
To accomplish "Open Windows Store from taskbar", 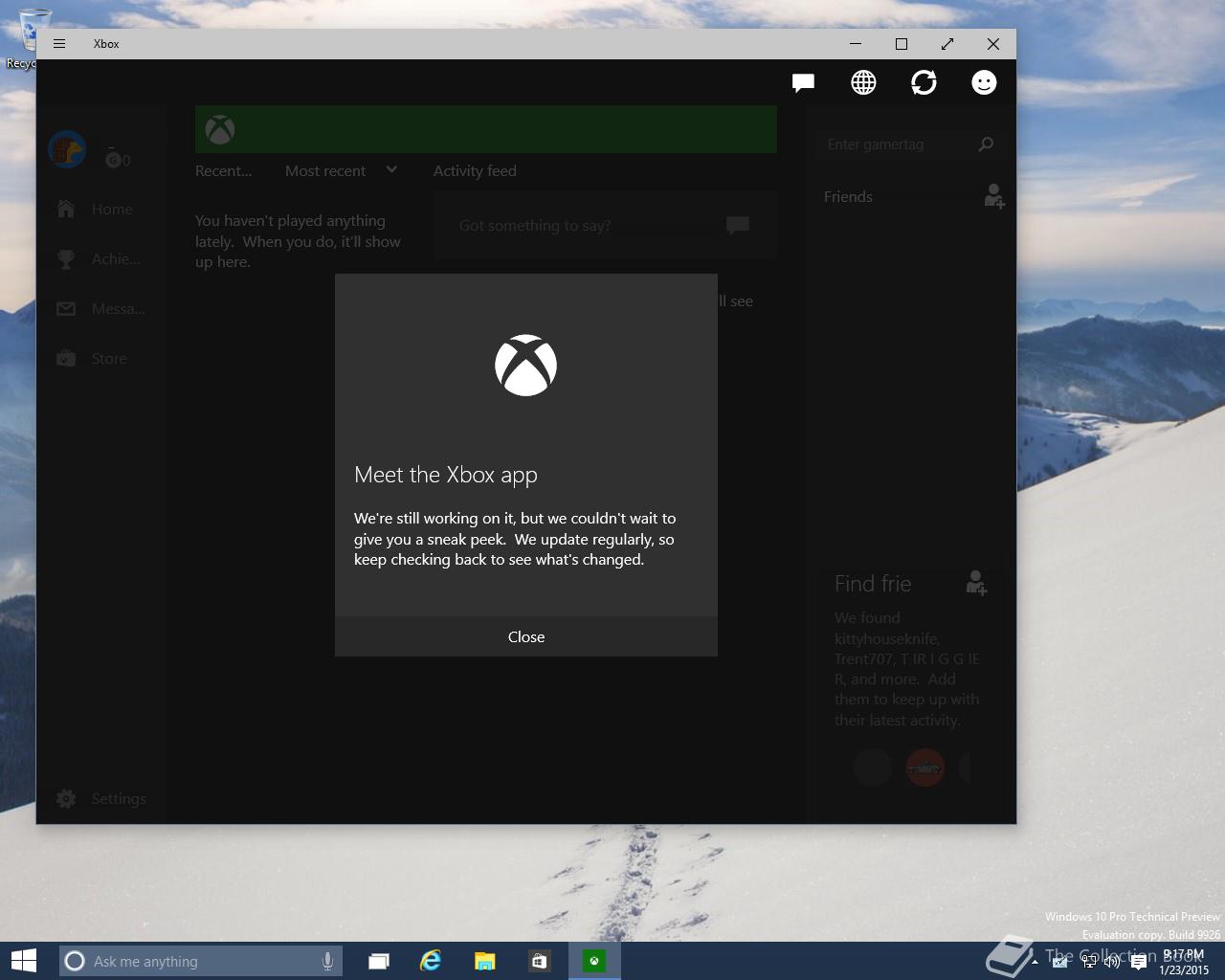I will 539,961.
